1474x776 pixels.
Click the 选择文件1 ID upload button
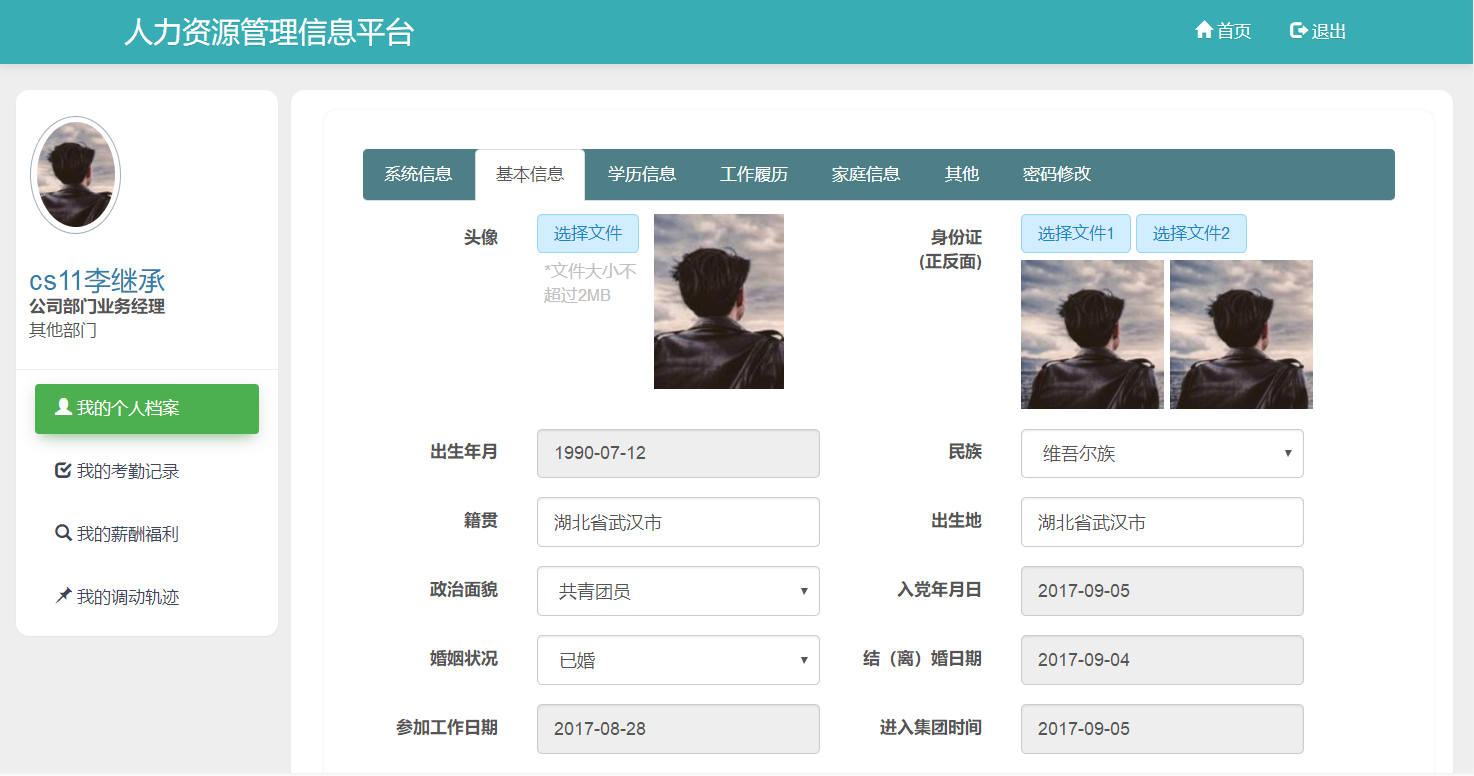coord(1075,233)
